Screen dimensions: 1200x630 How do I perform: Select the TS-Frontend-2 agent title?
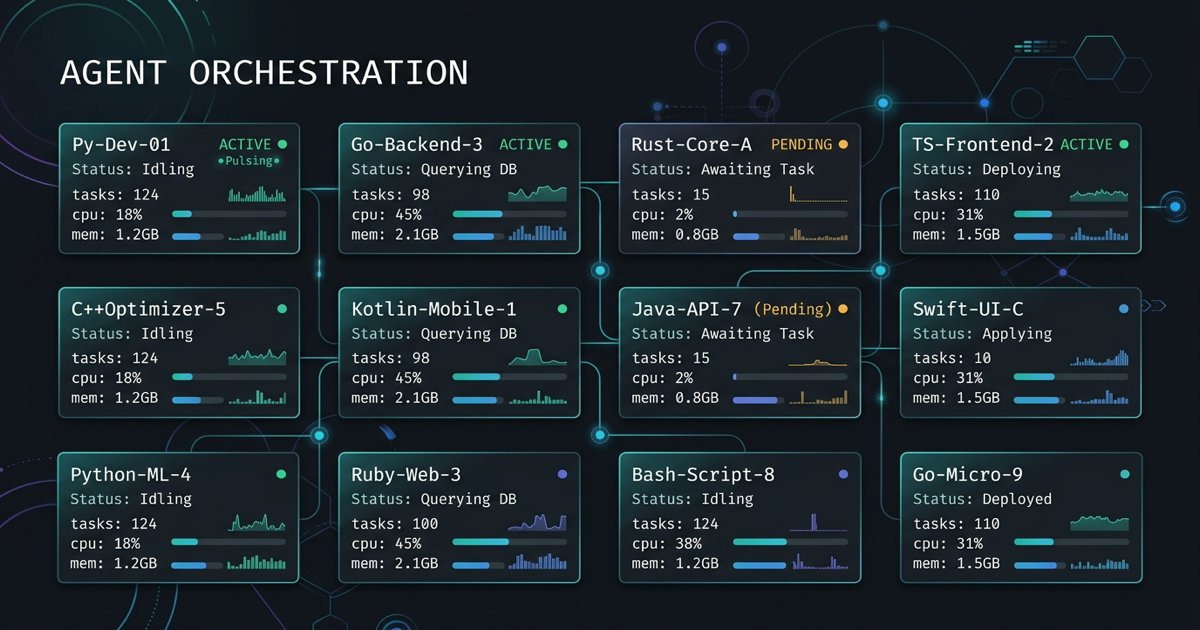coord(983,145)
